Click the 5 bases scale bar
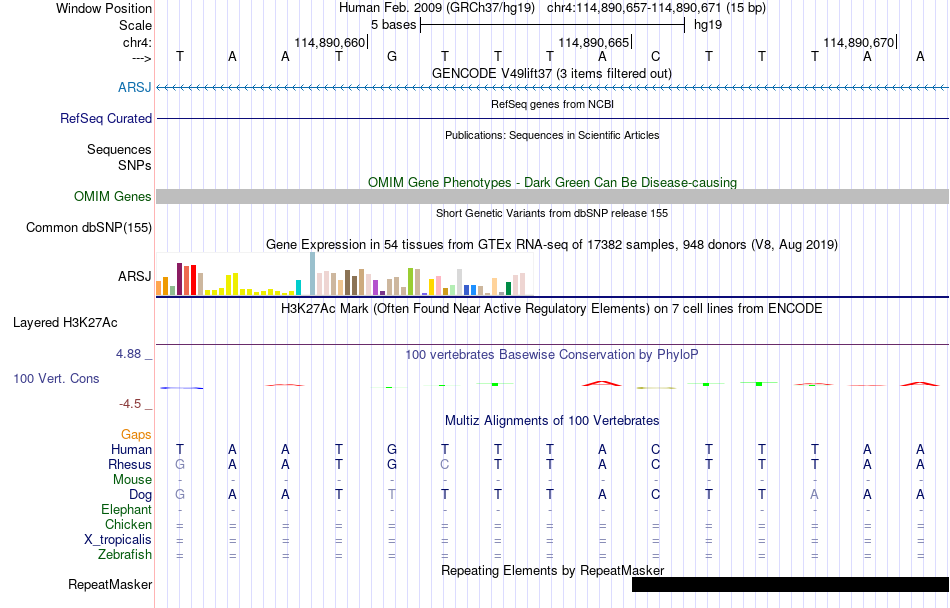 pos(553,25)
